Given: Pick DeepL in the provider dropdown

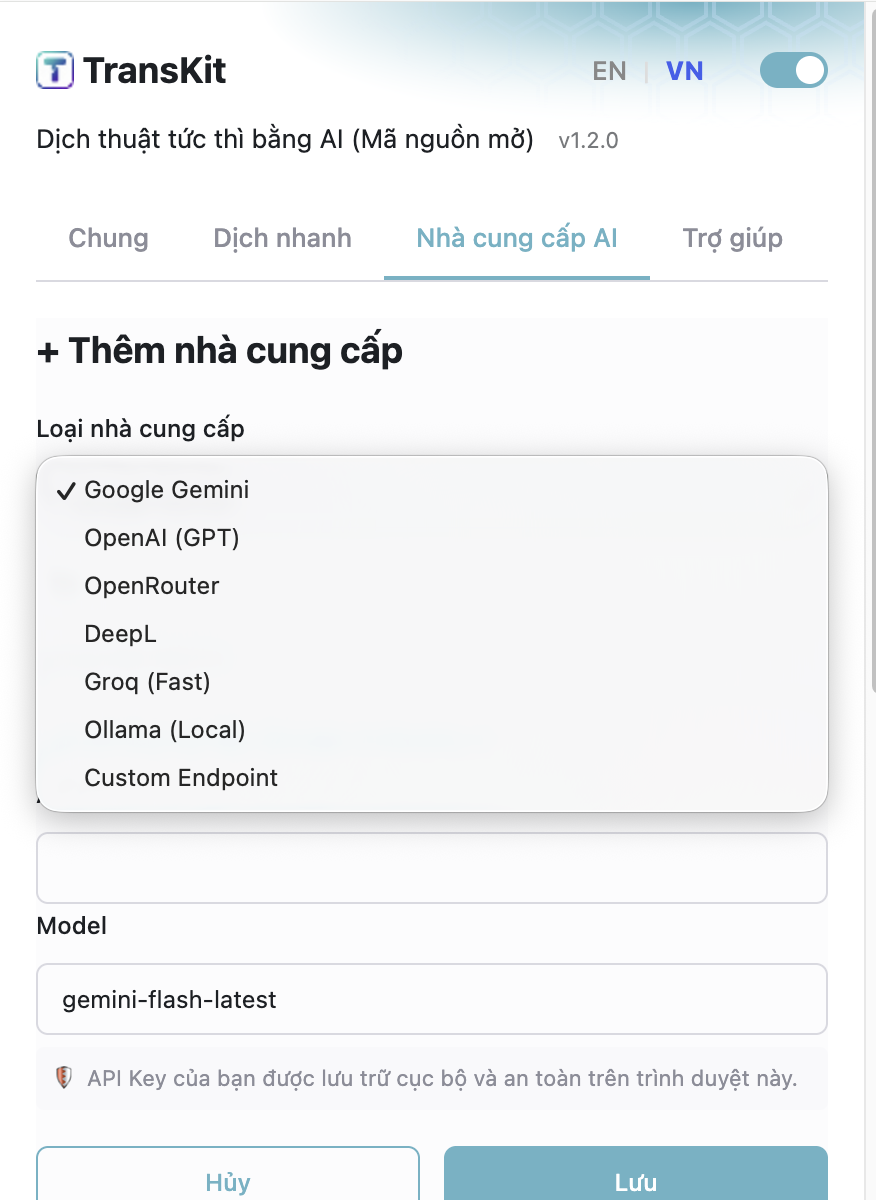Looking at the screenshot, I should (x=120, y=634).
